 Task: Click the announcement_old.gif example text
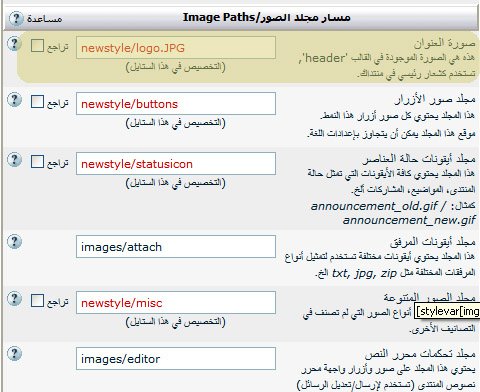374,206
